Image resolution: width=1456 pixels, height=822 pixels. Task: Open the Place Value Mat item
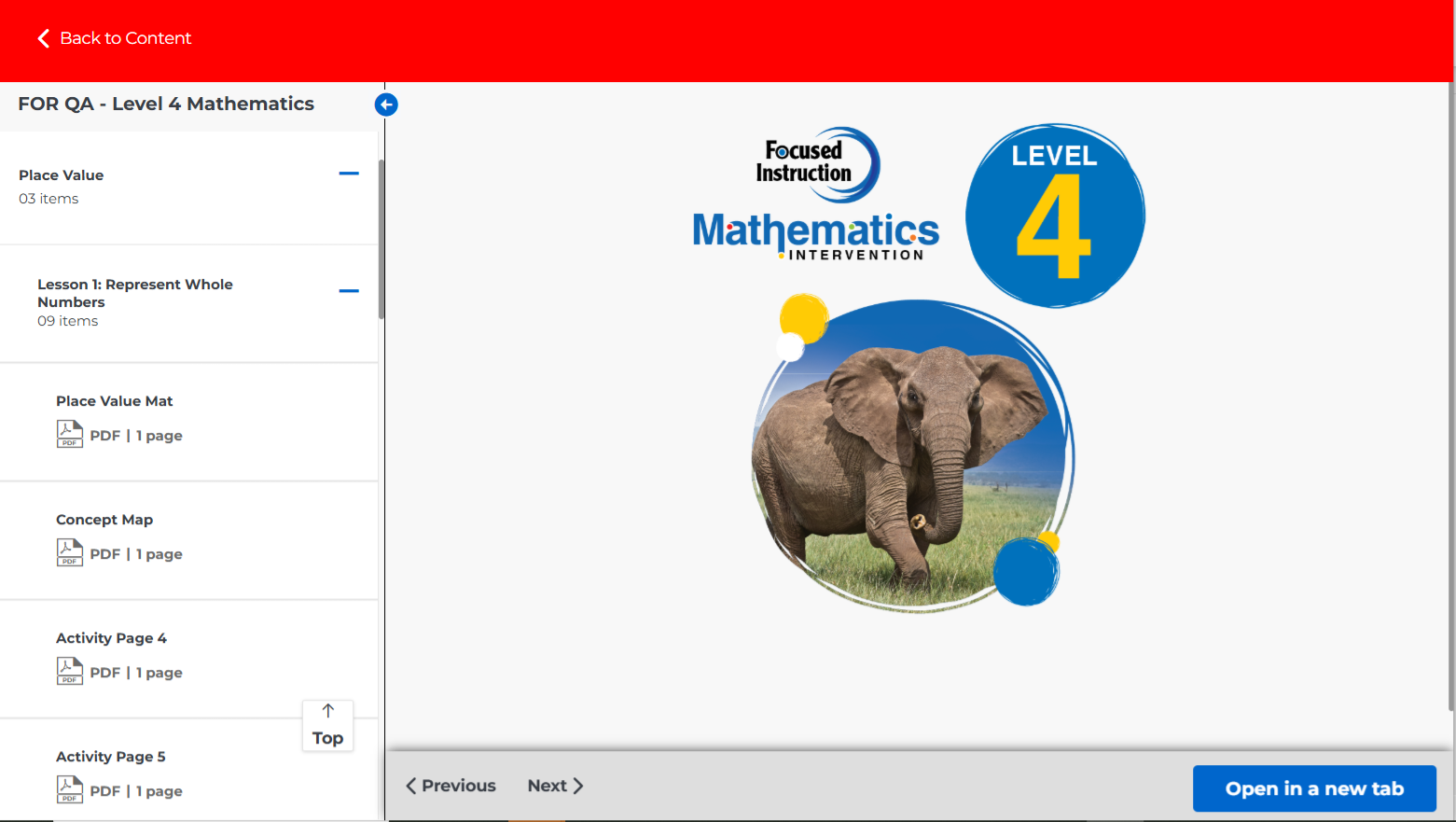[x=115, y=401]
